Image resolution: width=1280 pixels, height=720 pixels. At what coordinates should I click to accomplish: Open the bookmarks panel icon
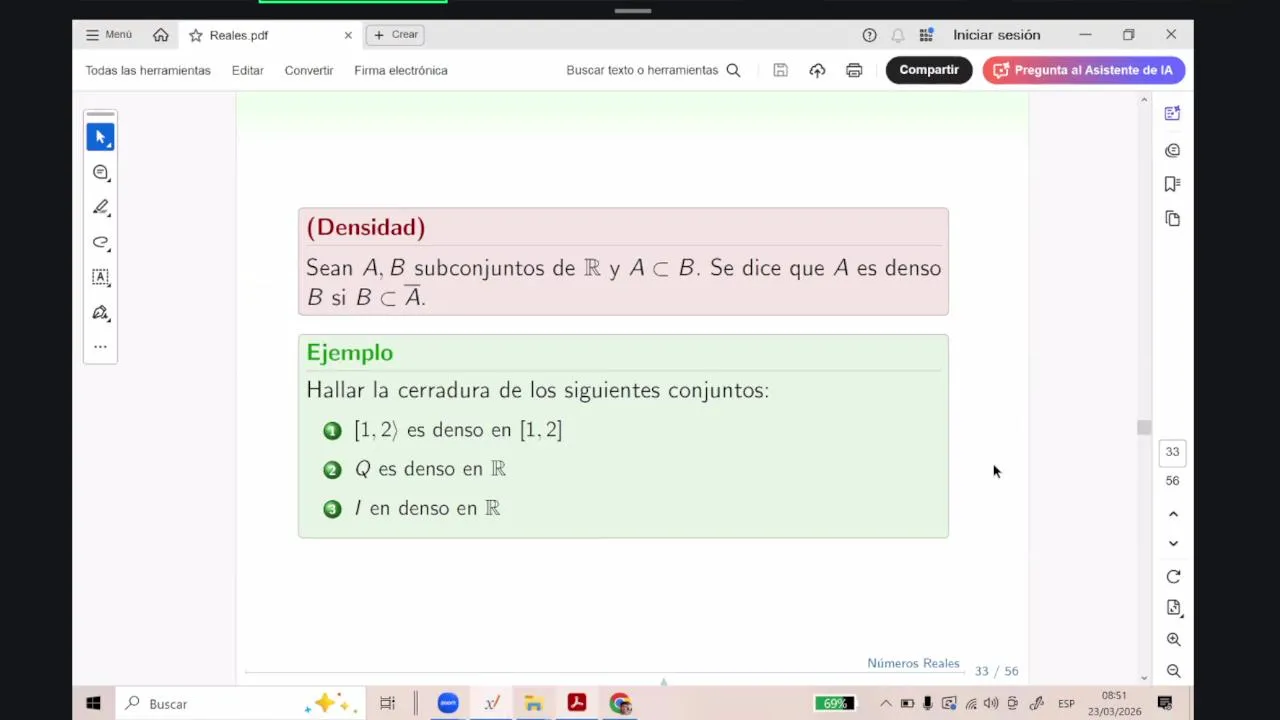[1173, 184]
